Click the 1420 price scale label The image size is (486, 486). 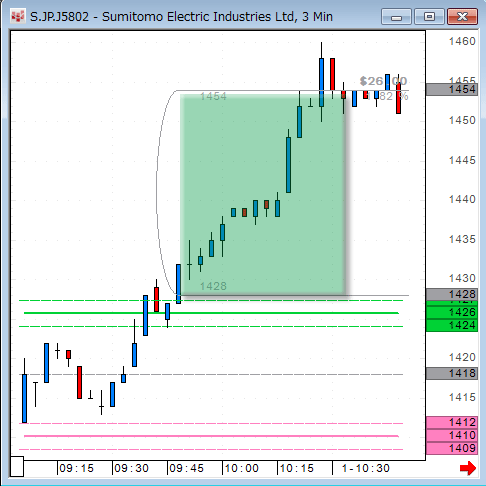click(462, 357)
